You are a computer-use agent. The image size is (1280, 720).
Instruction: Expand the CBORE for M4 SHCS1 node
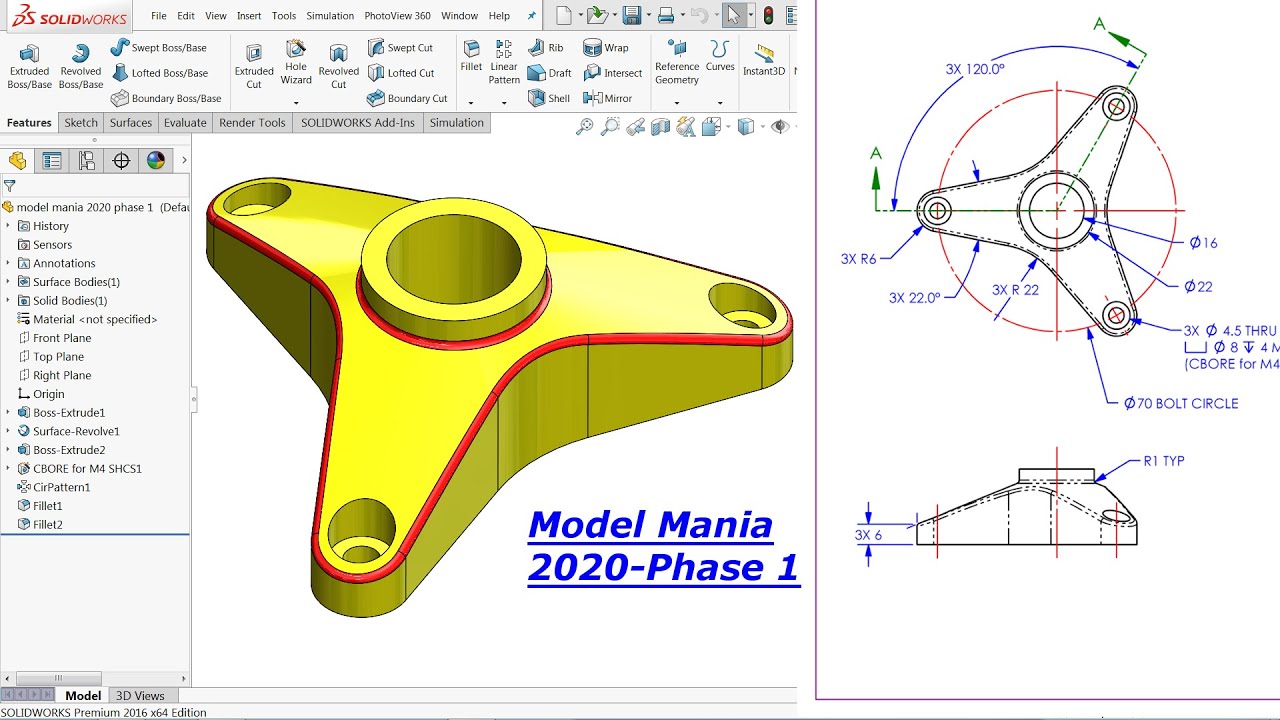(x=8, y=469)
